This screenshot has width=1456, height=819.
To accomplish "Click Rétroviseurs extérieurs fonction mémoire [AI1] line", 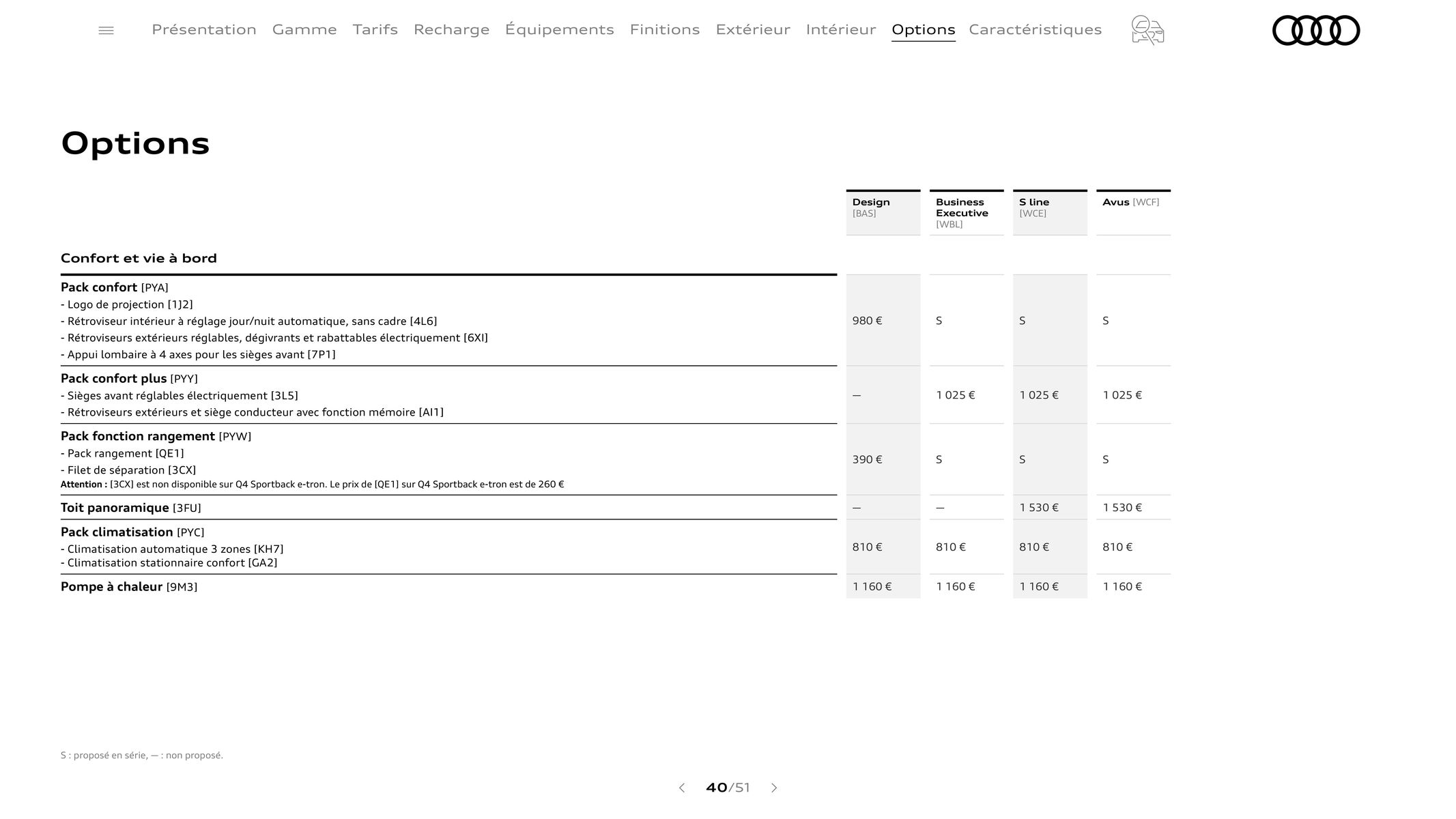I will tap(252, 412).
